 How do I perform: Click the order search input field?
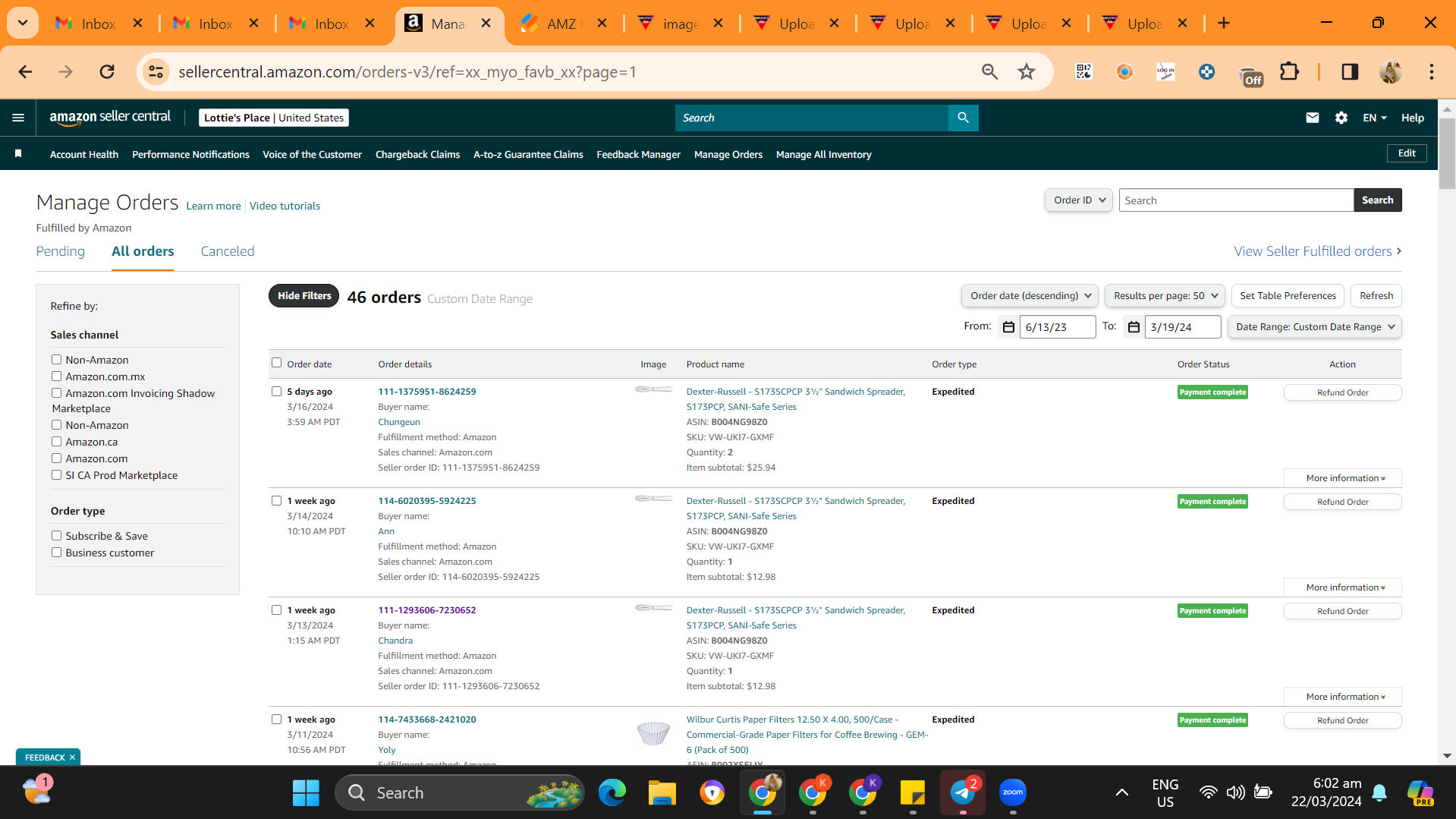pyautogui.click(x=1236, y=200)
